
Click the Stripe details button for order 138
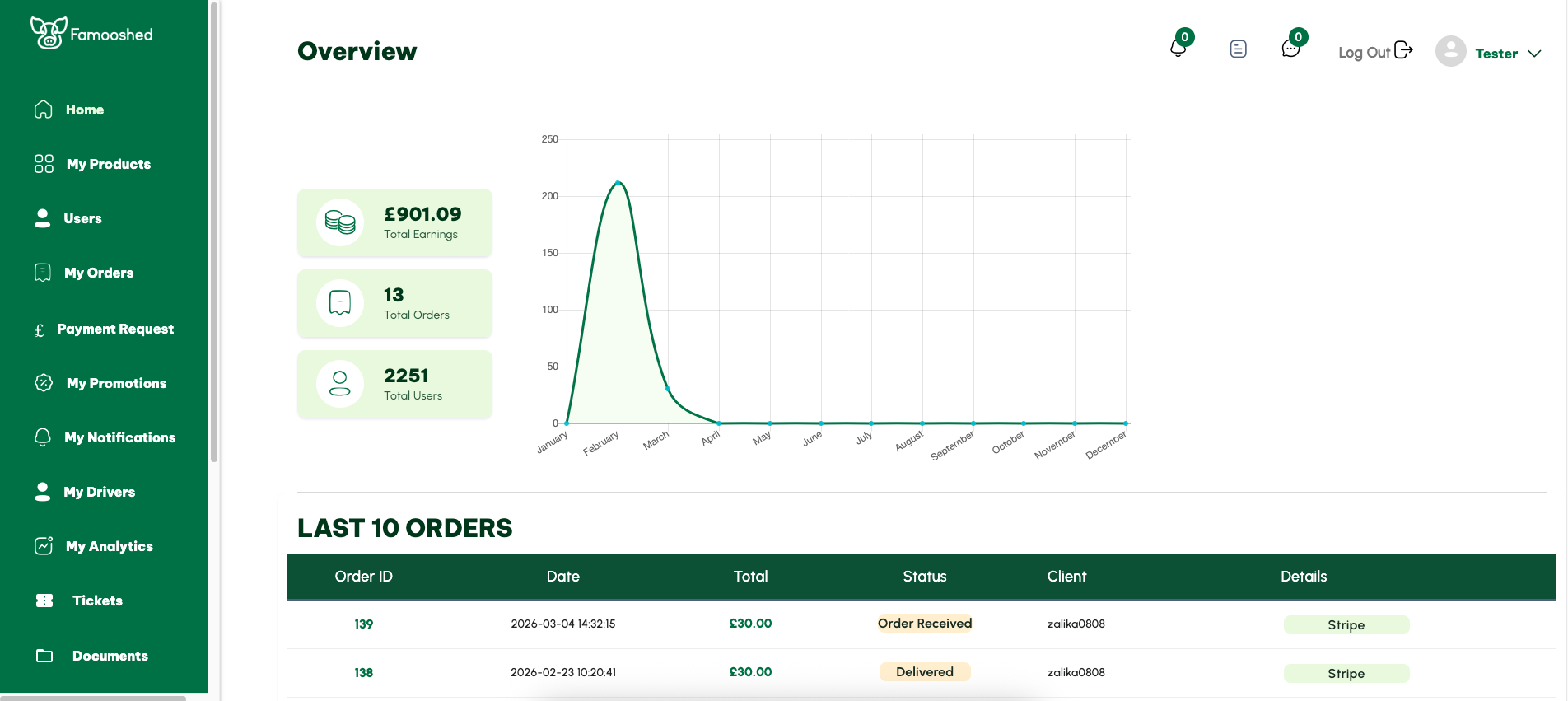coord(1346,674)
